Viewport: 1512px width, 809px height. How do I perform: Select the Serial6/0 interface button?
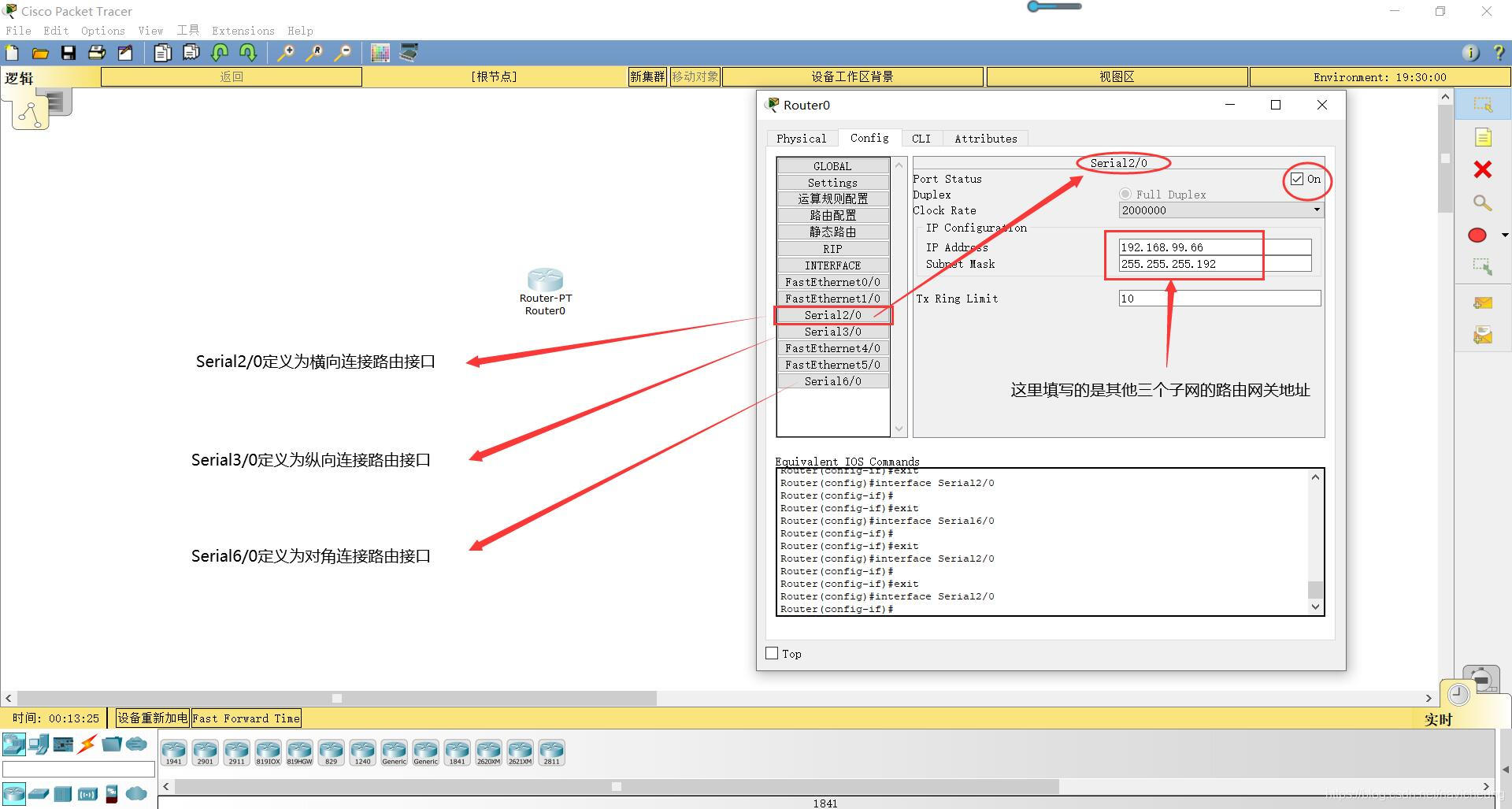pos(832,381)
